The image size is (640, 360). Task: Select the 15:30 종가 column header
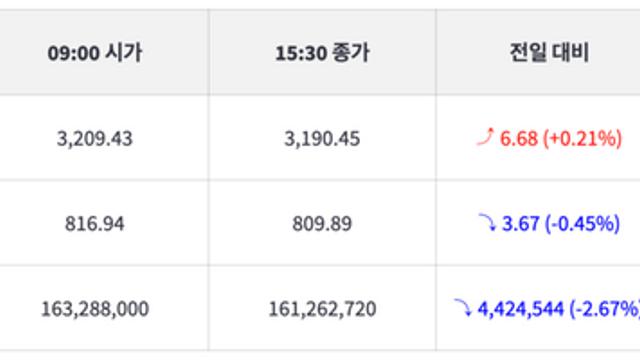point(322,53)
